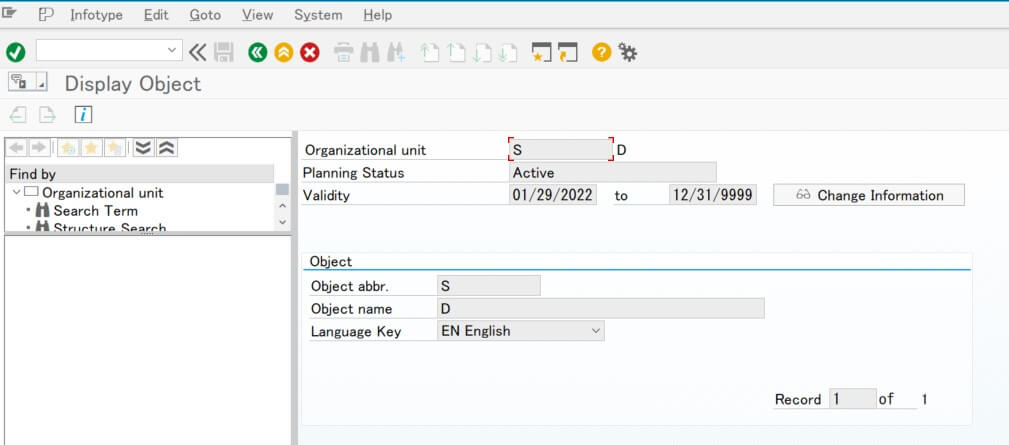The height and width of the screenshot is (445, 1009).
Task: Click the icon left of Infotype menu
Action: pos(46,15)
